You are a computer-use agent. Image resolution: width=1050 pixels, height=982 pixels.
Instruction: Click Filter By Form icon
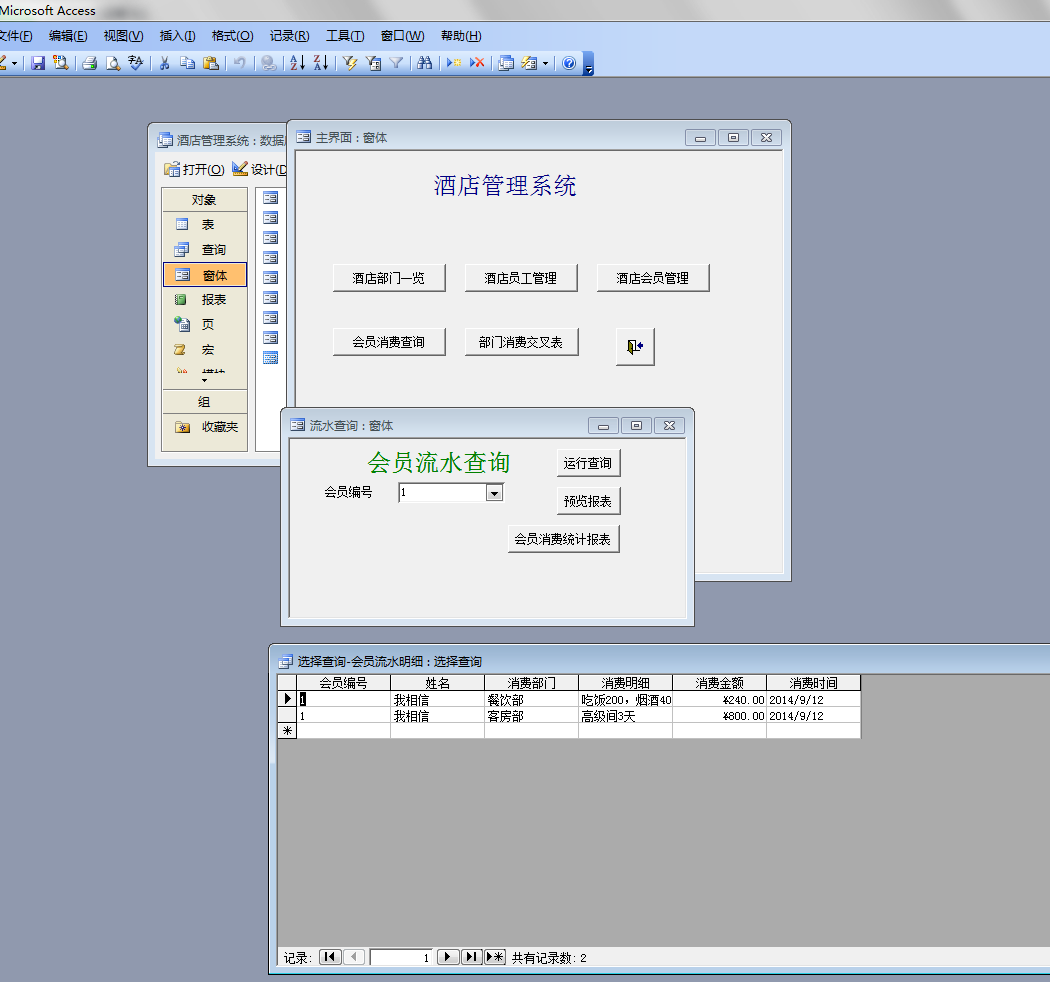pyautogui.click(x=373, y=63)
